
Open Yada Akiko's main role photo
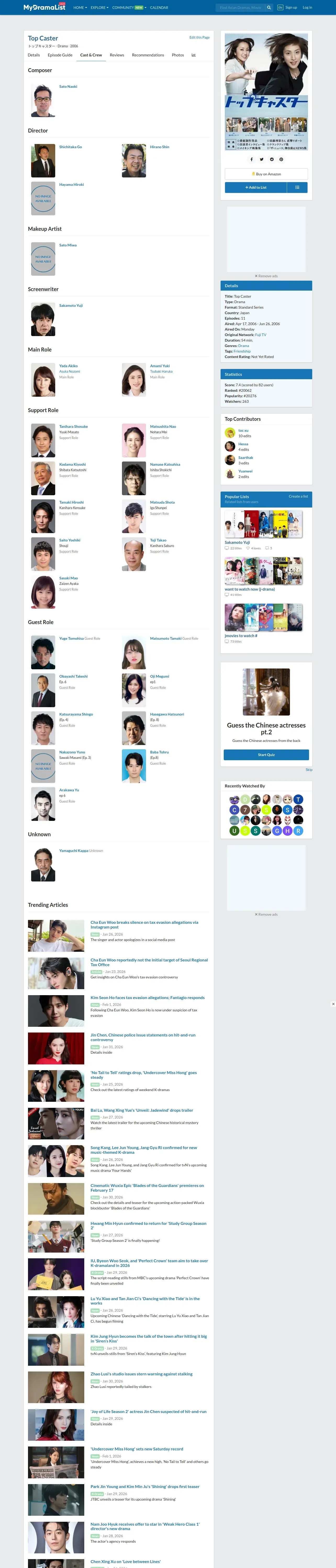tap(43, 380)
